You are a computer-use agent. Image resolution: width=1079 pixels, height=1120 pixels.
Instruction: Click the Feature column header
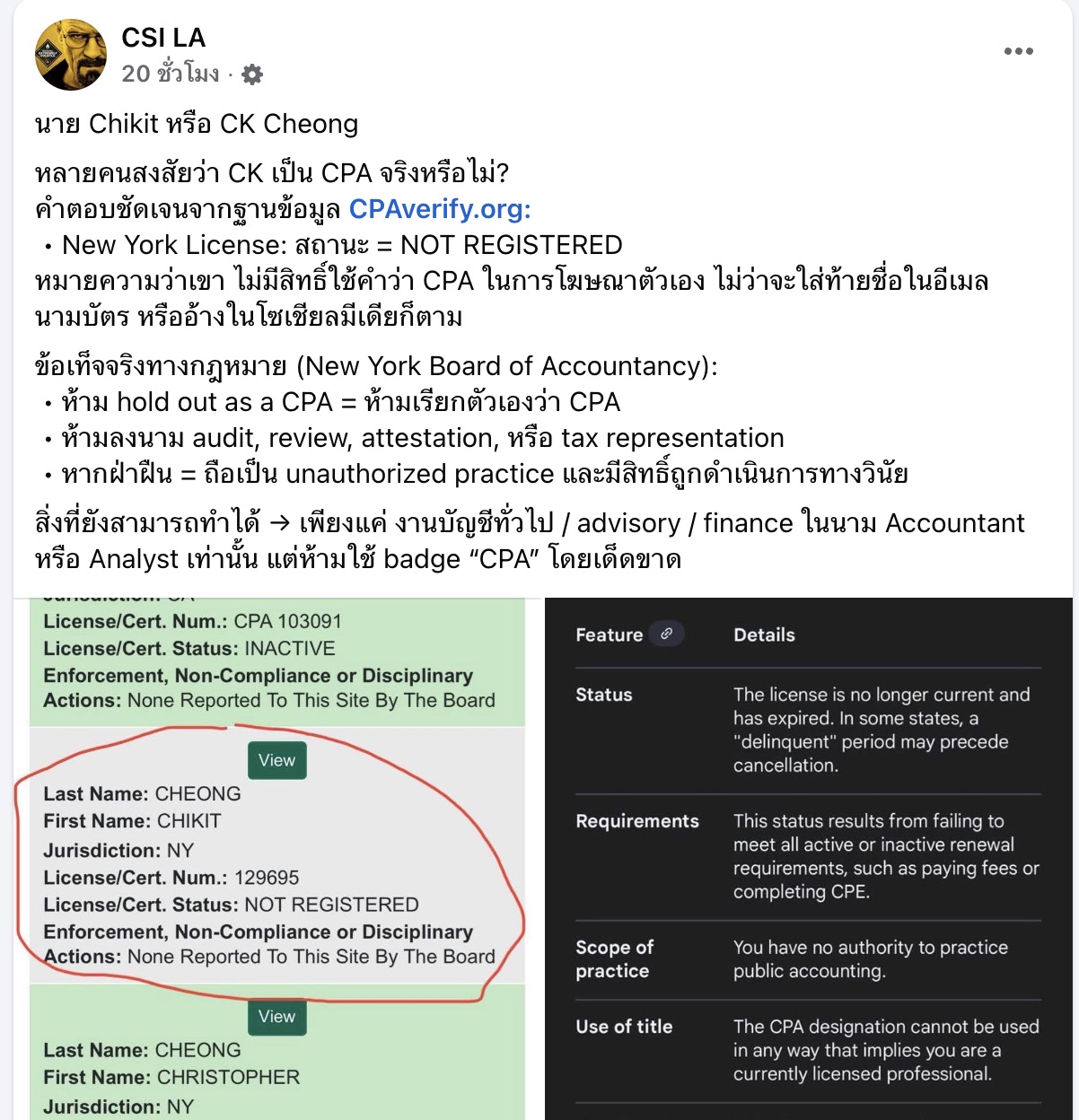pyautogui.click(x=610, y=634)
